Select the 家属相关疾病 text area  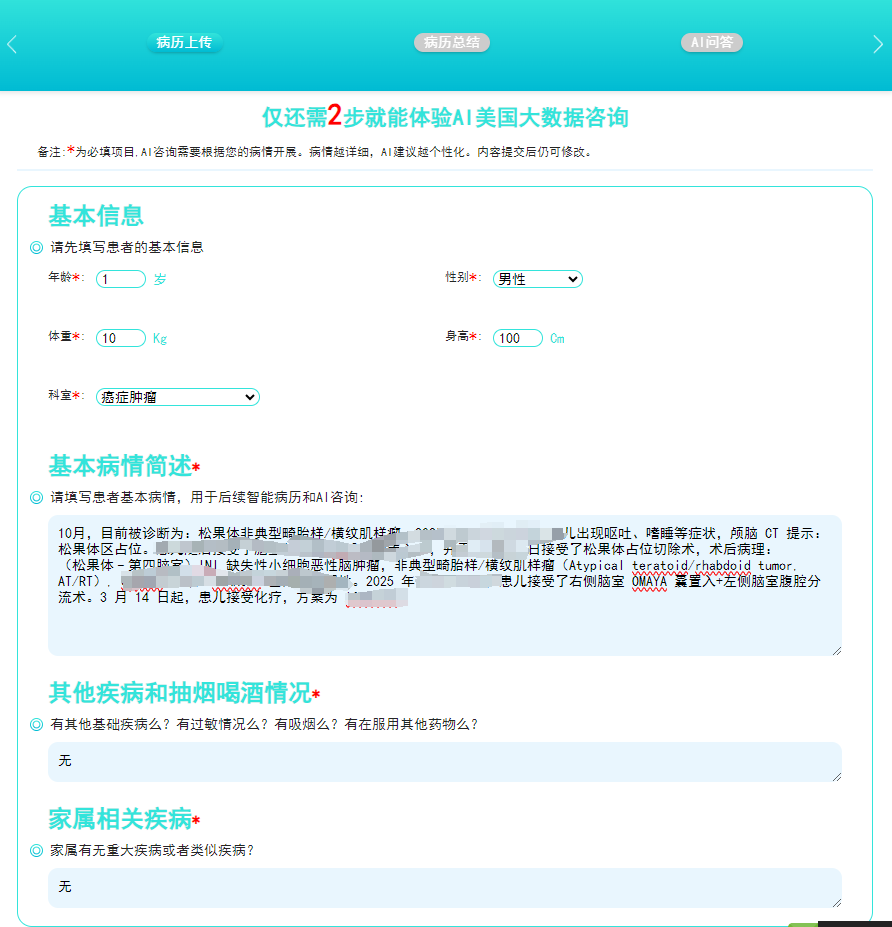pyautogui.click(x=444, y=888)
